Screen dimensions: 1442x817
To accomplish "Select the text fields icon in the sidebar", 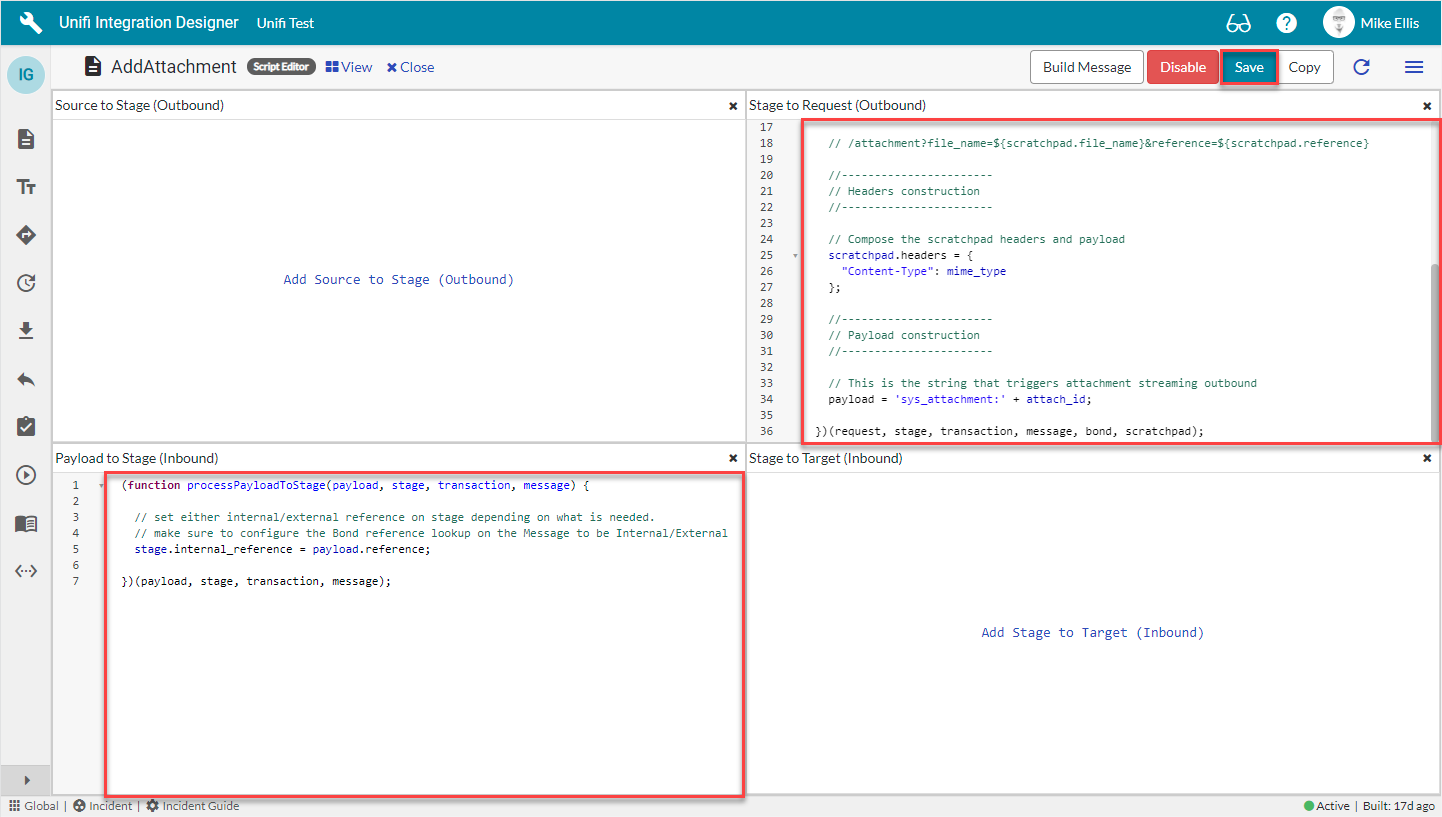I will (x=26, y=187).
